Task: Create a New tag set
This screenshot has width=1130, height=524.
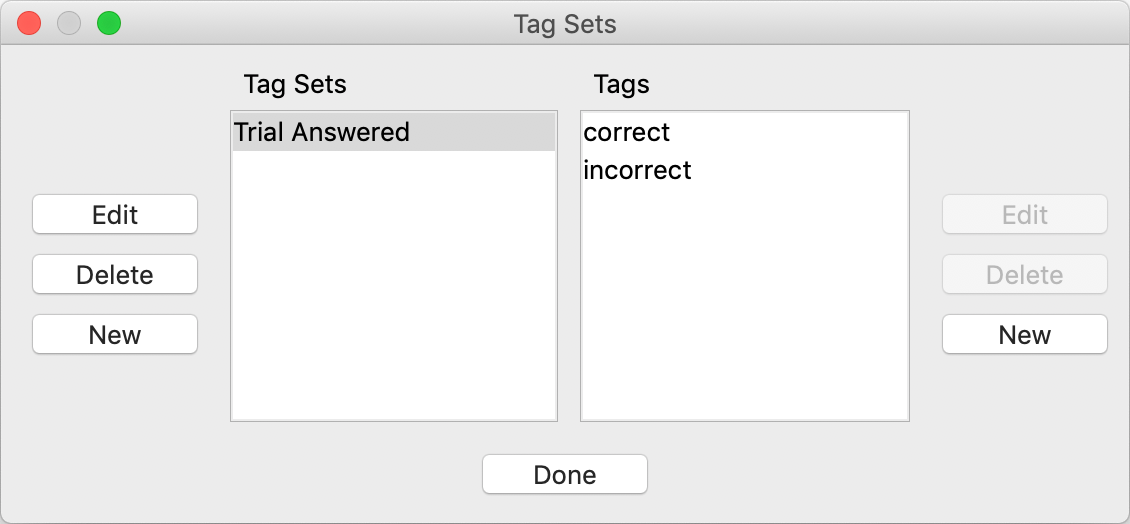Action: 115,335
